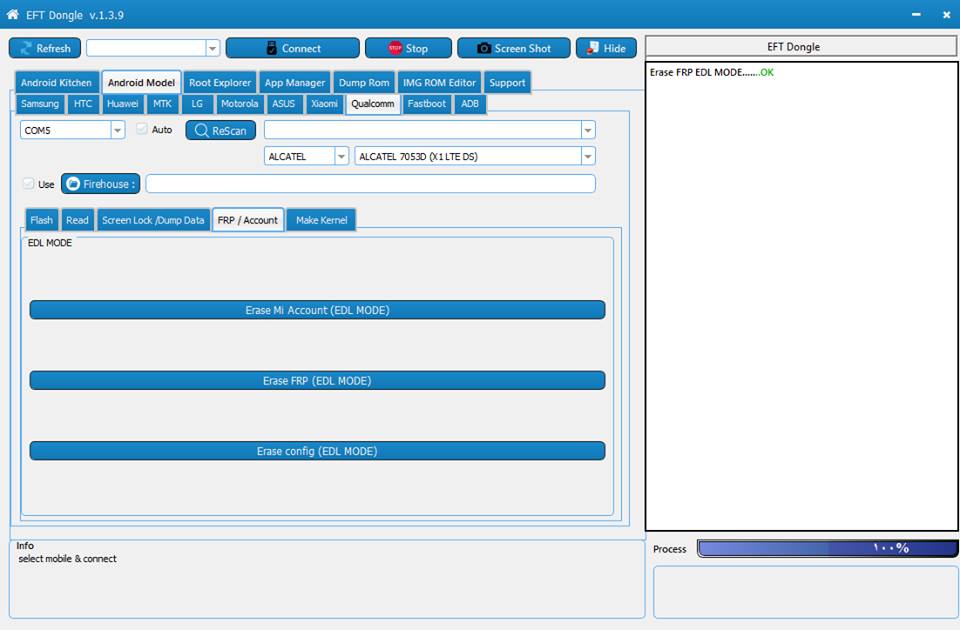The image size is (960, 630).
Task: Click the EFT Dongle log header
Action: coord(802,47)
